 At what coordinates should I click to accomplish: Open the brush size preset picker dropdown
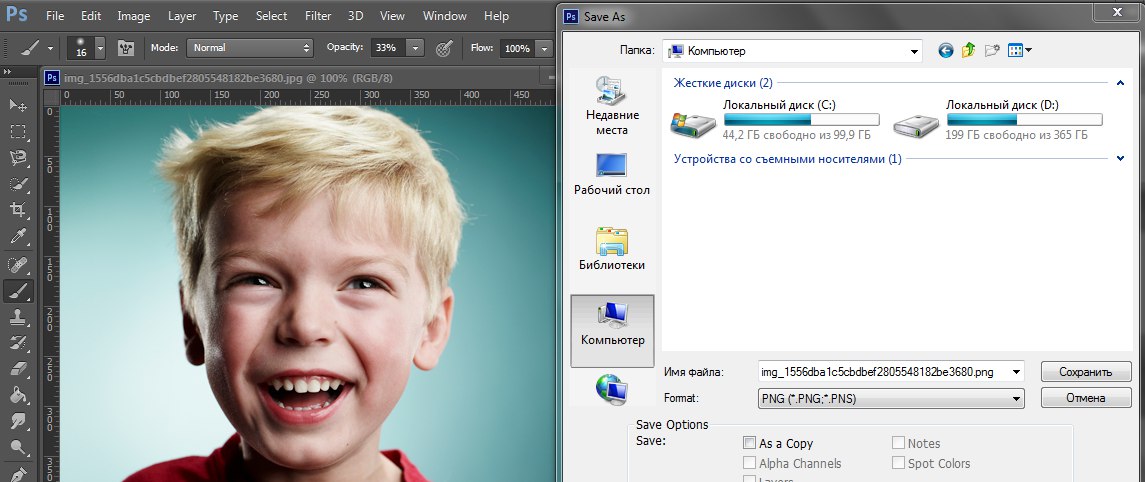coord(99,48)
